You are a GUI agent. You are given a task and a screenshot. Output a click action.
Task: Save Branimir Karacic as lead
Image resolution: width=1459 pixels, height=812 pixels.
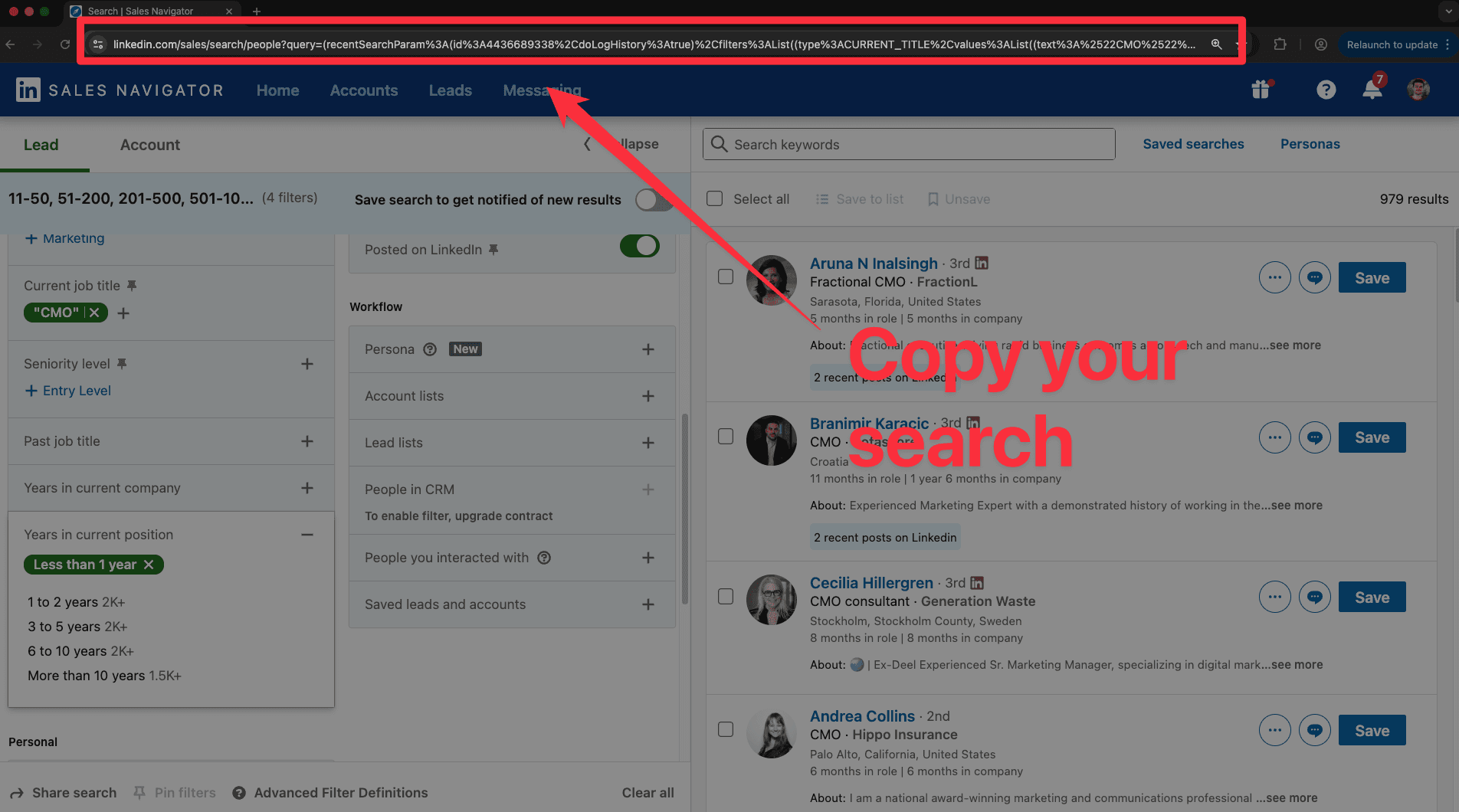(1372, 437)
